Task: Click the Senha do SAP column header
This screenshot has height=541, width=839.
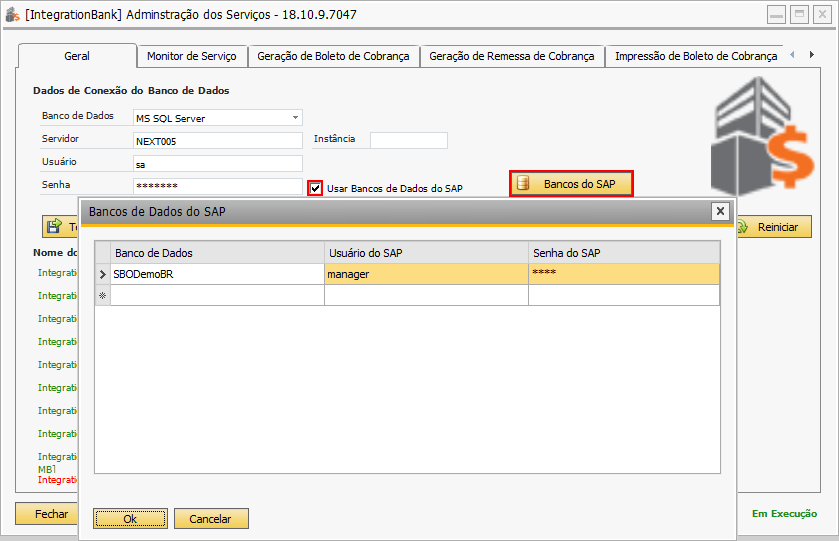Action: coord(624,253)
